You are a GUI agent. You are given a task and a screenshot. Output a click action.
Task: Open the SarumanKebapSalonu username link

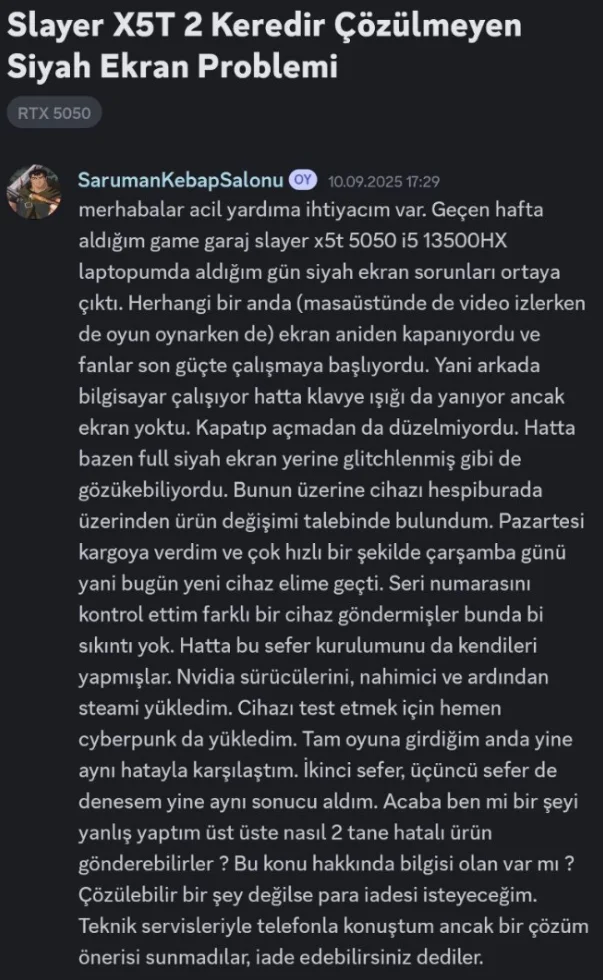[181, 180]
